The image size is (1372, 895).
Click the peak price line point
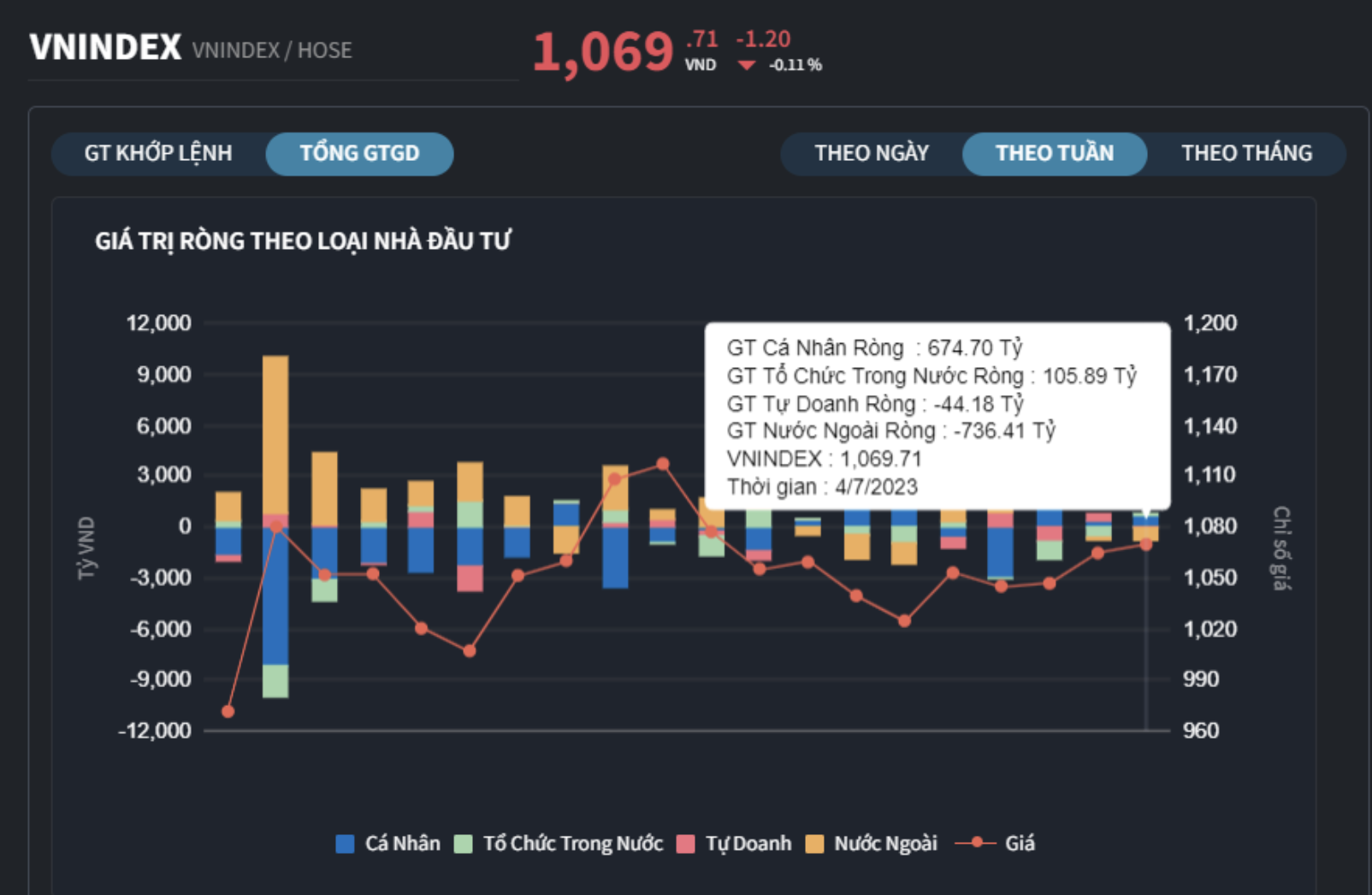coord(663,464)
